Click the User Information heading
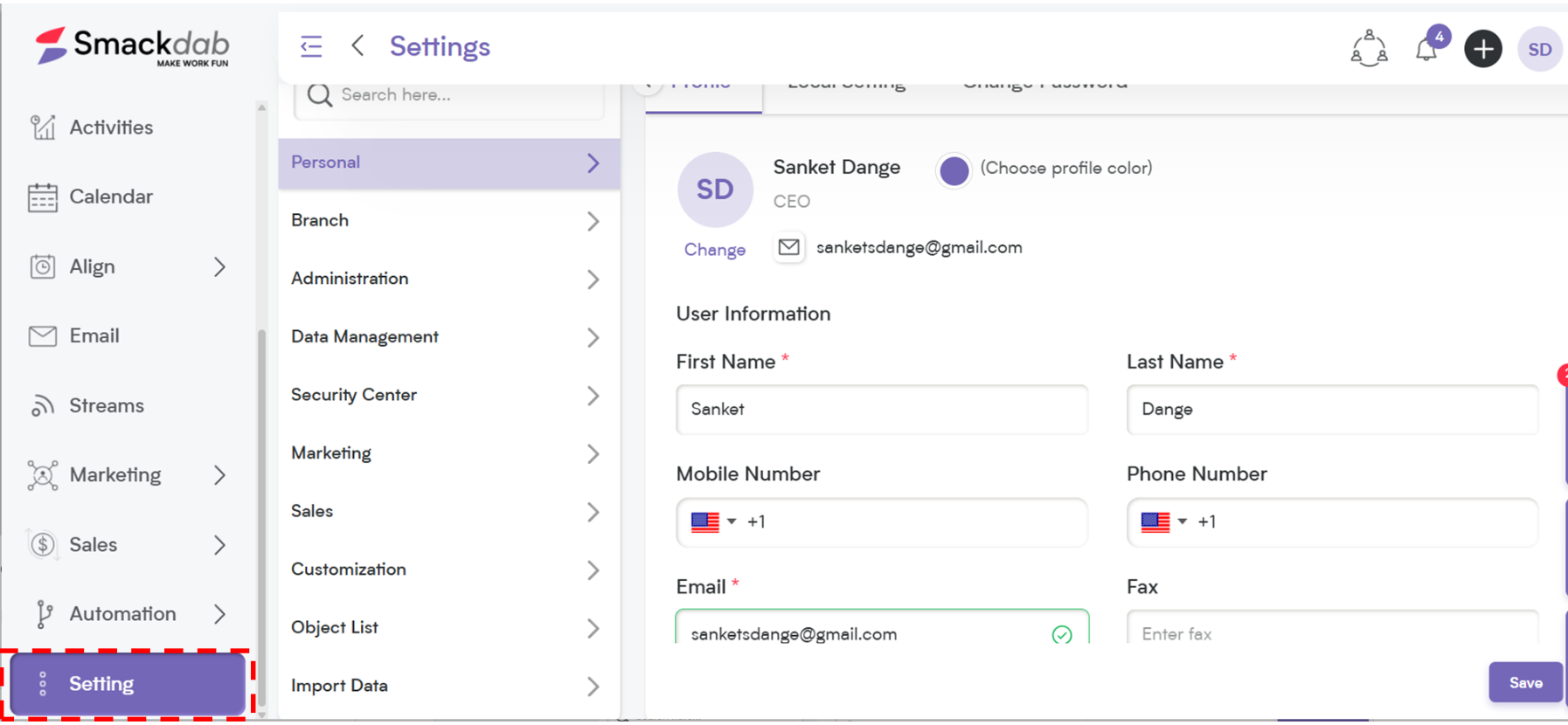The width and height of the screenshot is (1568, 725). (753, 314)
